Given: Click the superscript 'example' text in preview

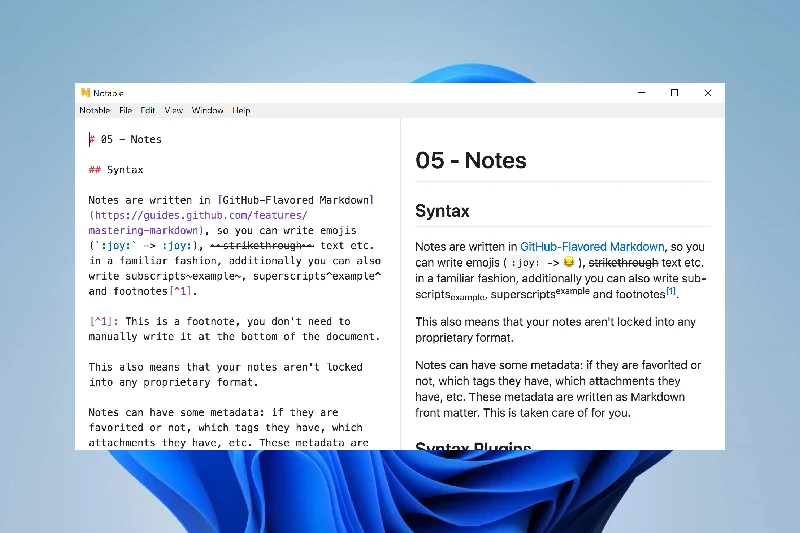Looking at the screenshot, I should coord(572,291).
